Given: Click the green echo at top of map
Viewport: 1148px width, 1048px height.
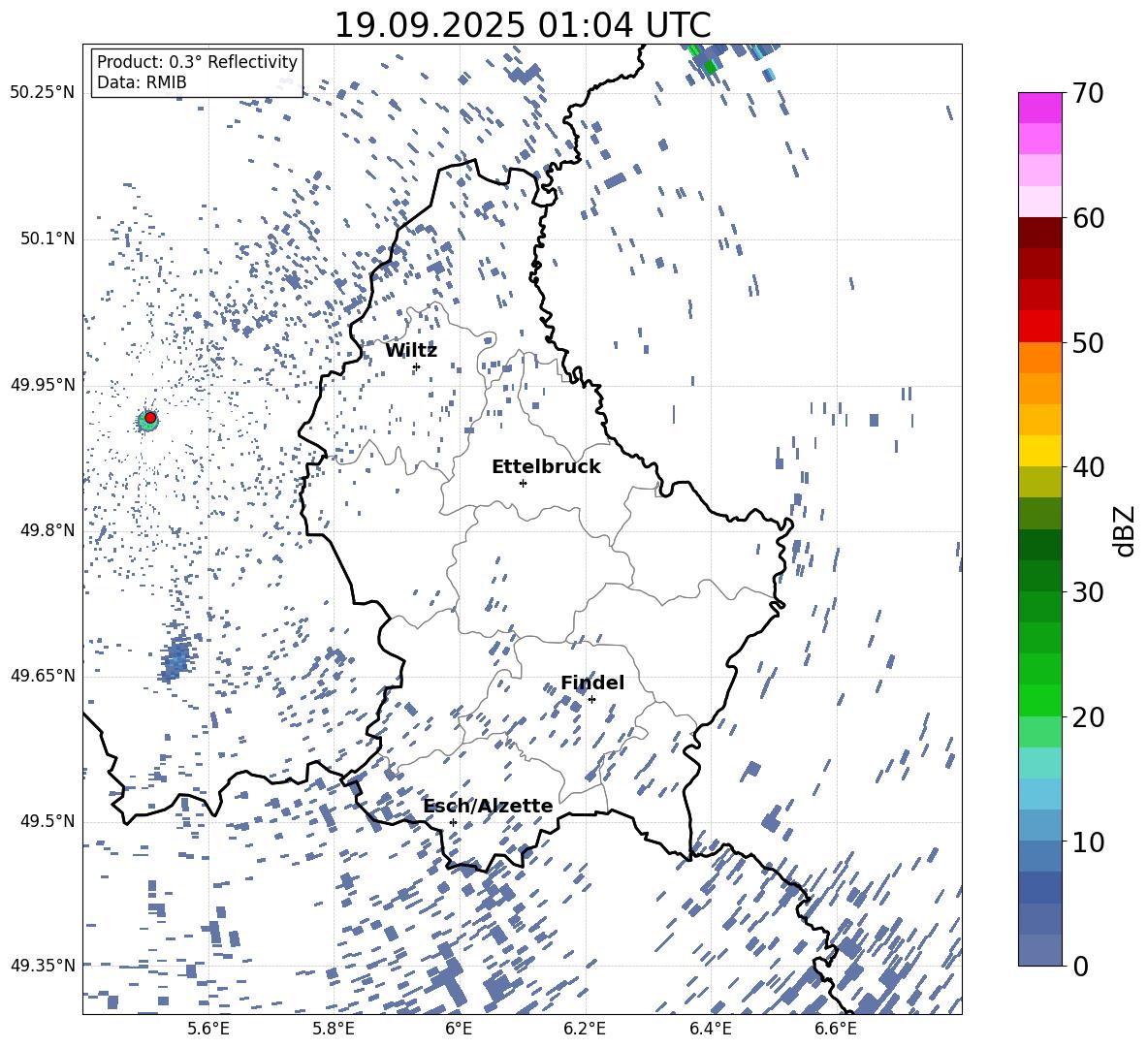Looking at the screenshot, I should pyautogui.click(x=710, y=67).
